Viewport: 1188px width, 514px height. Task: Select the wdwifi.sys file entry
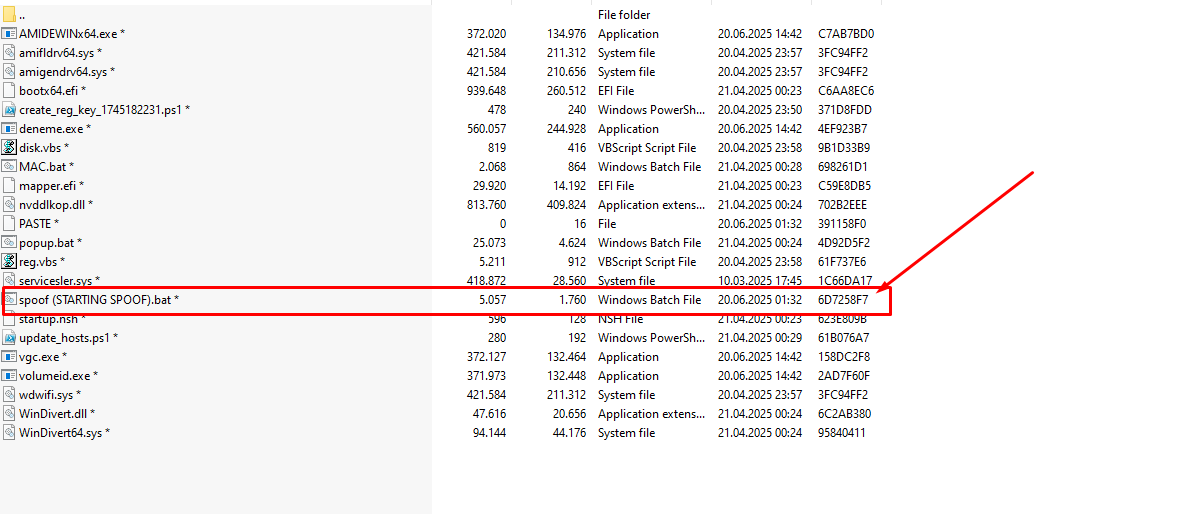pos(49,395)
